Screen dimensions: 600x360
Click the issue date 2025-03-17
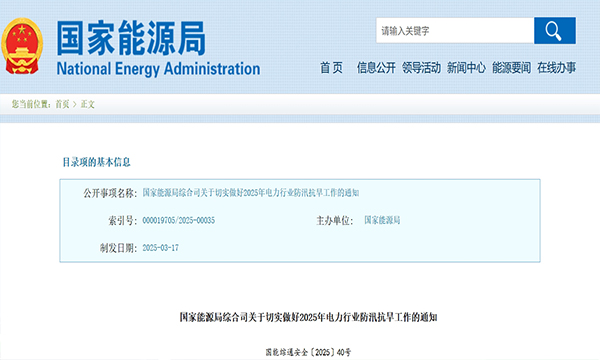pyautogui.click(x=160, y=248)
